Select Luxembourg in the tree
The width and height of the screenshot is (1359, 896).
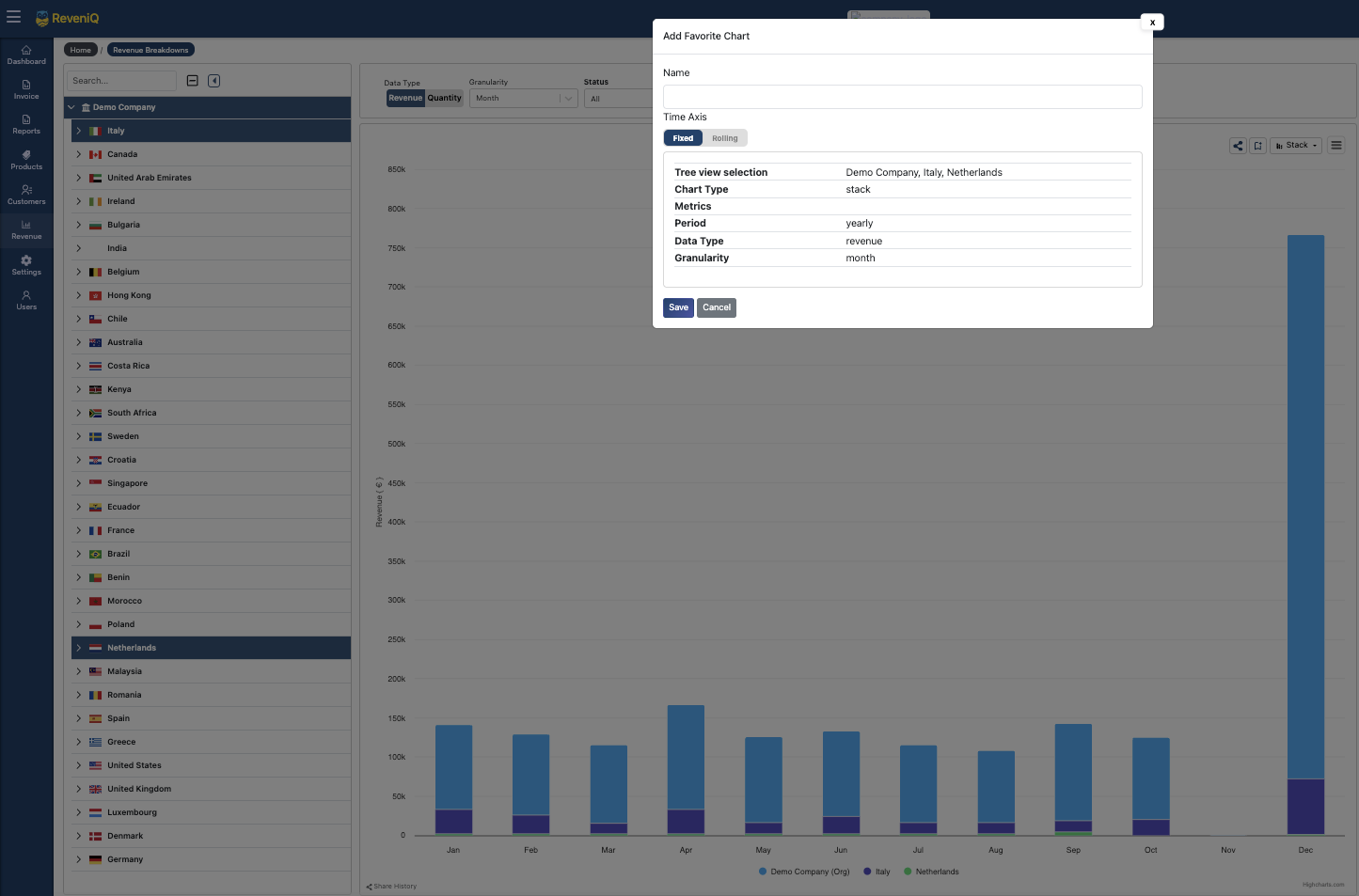point(211,812)
